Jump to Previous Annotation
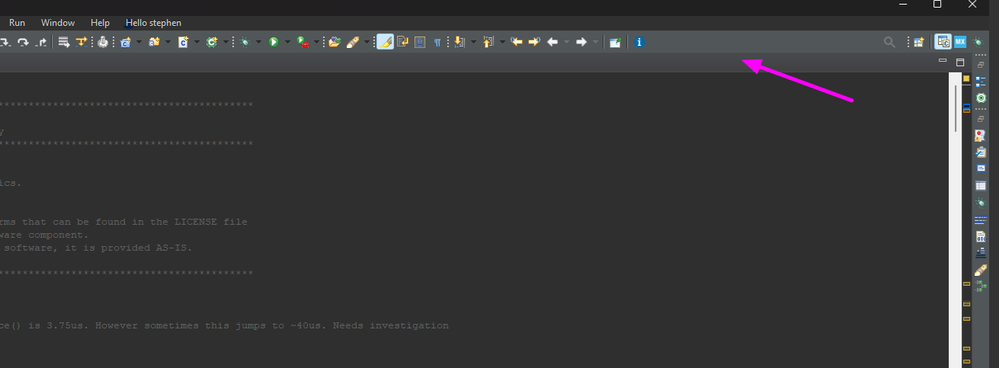The width and height of the screenshot is (999, 368). (489, 42)
